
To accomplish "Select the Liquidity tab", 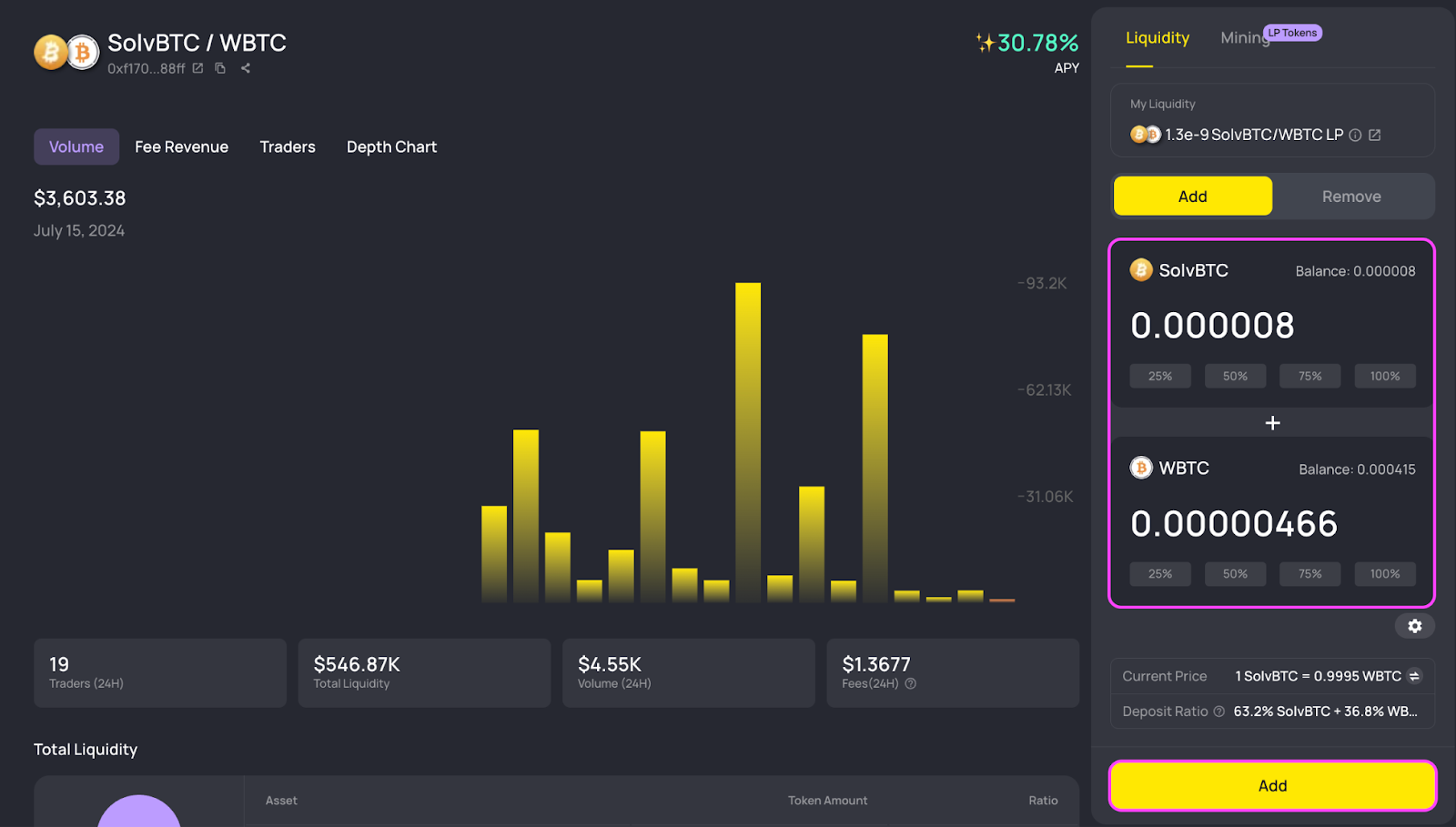I will tap(1158, 38).
